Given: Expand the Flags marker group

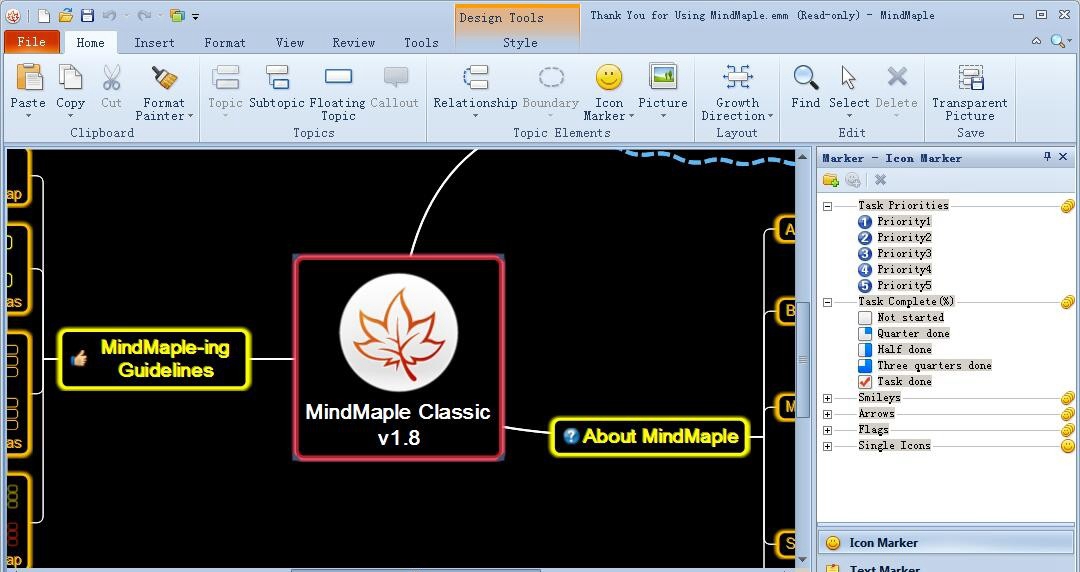Looking at the screenshot, I should pyautogui.click(x=827, y=430).
